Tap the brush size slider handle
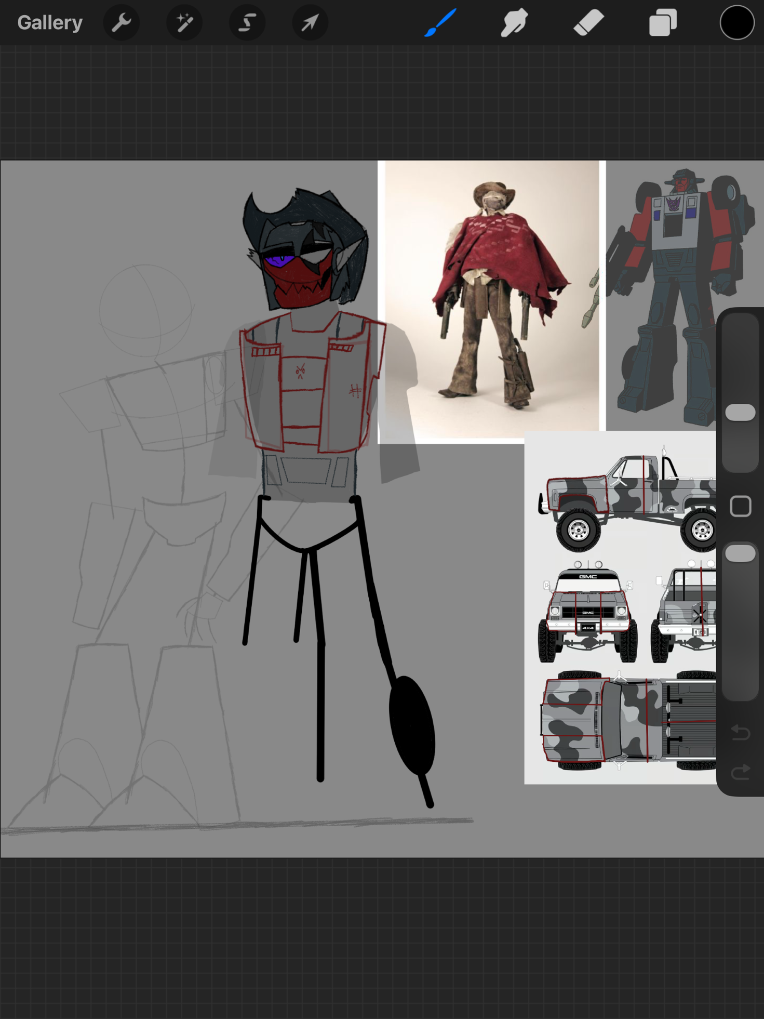This screenshot has height=1019, width=764. tap(740, 412)
